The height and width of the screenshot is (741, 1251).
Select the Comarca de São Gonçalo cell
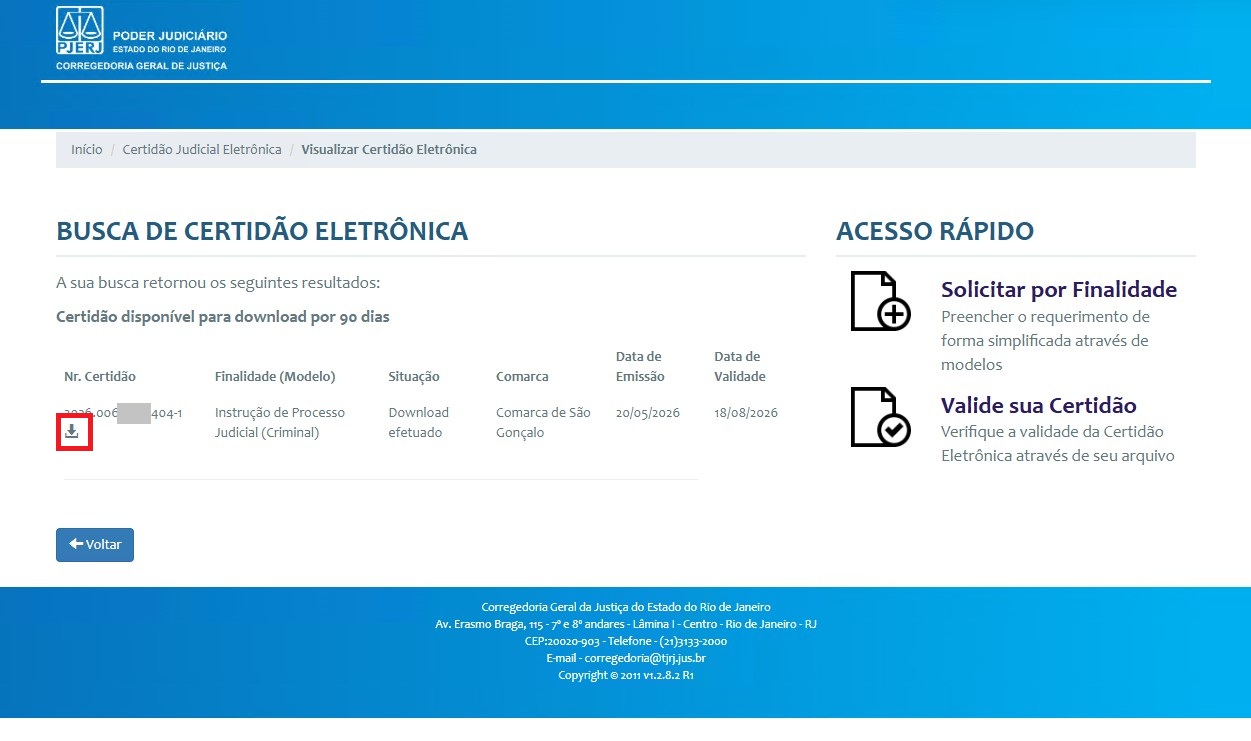(543, 423)
